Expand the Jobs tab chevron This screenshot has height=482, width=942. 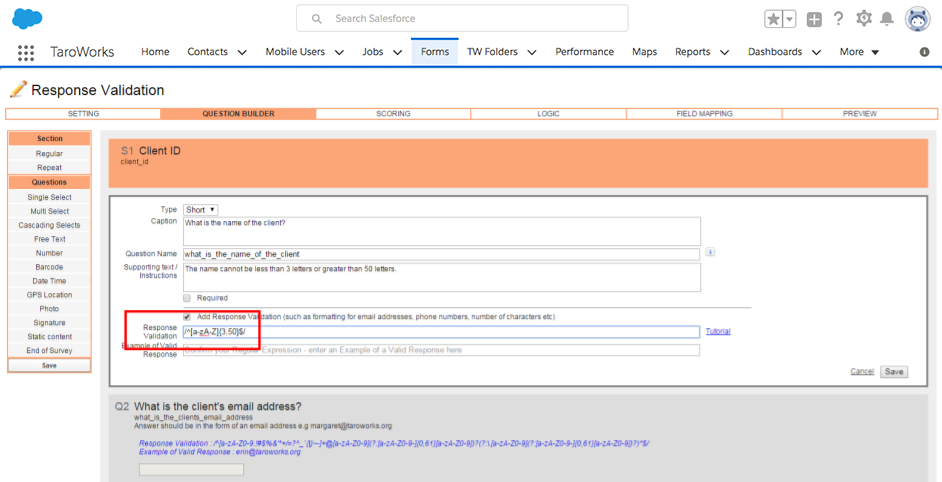tap(398, 52)
